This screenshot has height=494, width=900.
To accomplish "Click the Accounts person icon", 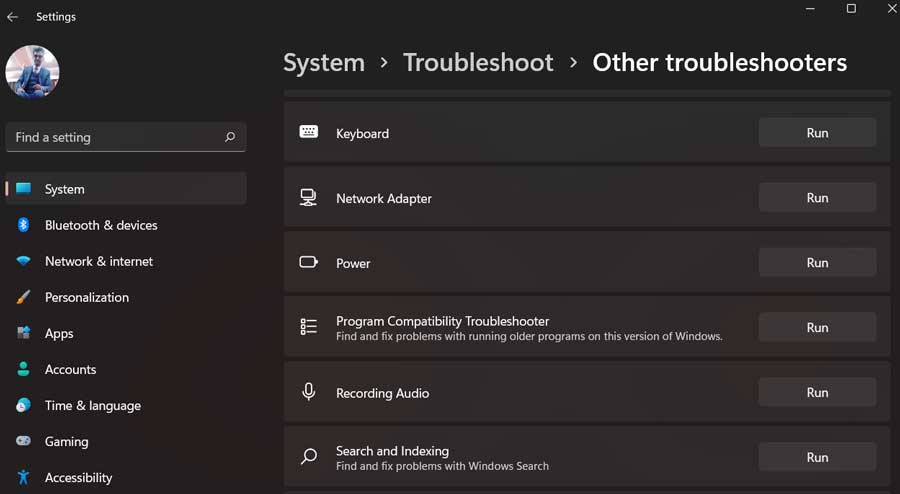I will coord(24,369).
